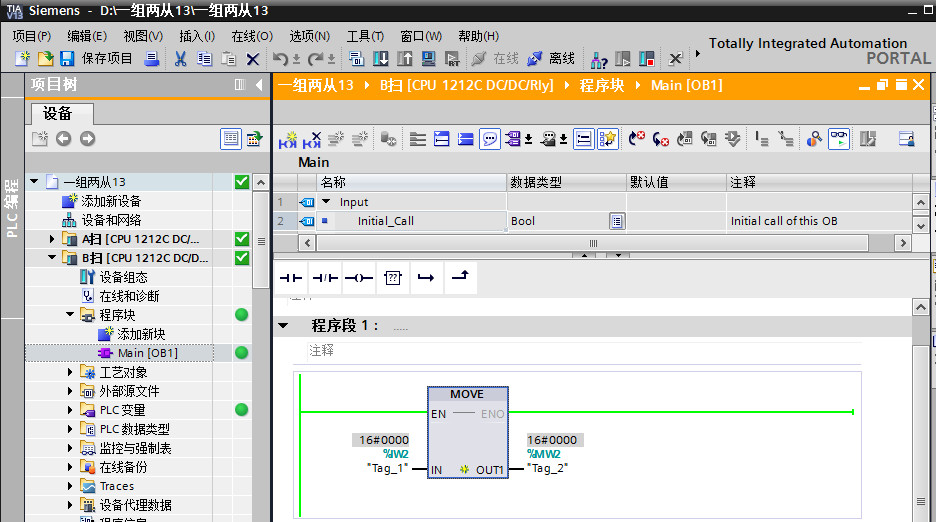Toggle monitoring on/off with glasses icon
The width and height of the screenshot is (936, 522).
tap(838, 139)
